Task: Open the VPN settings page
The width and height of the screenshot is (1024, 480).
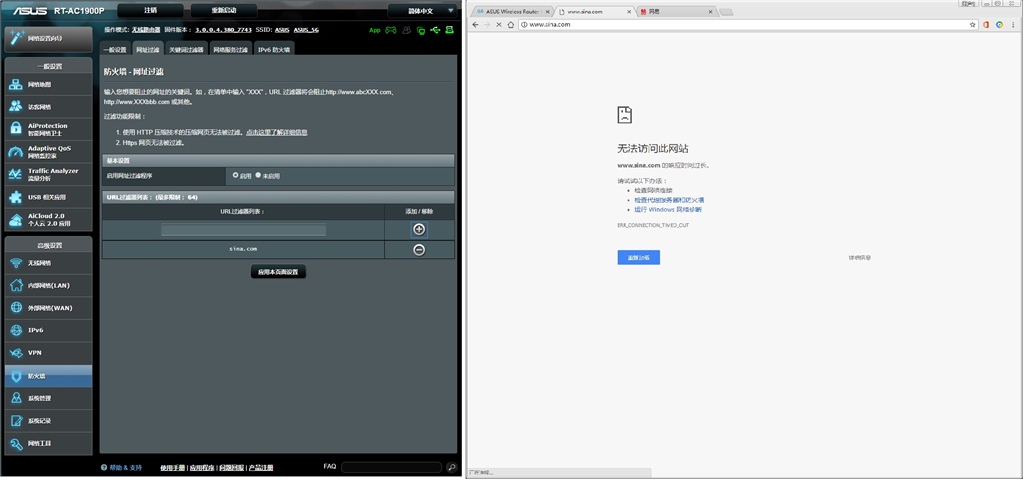Action: (x=48, y=353)
